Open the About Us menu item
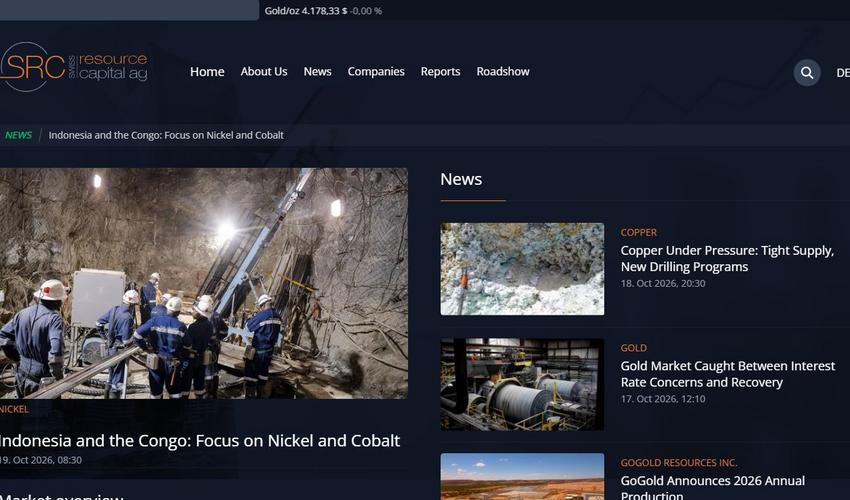 coord(264,72)
